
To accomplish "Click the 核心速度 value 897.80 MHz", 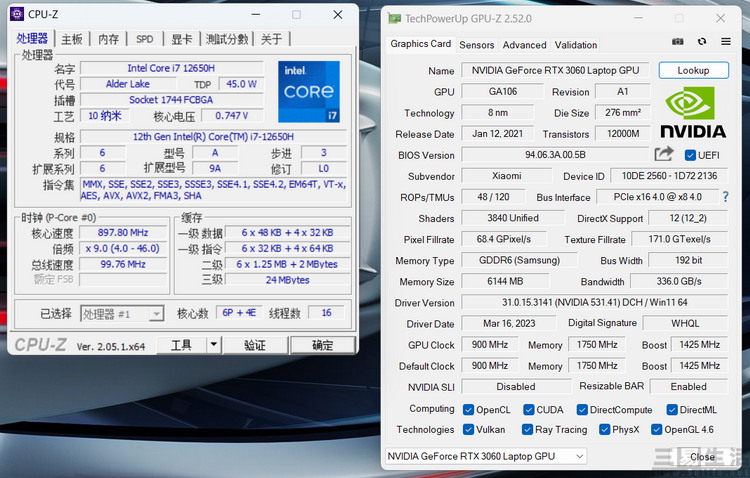I will tap(123, 233).
